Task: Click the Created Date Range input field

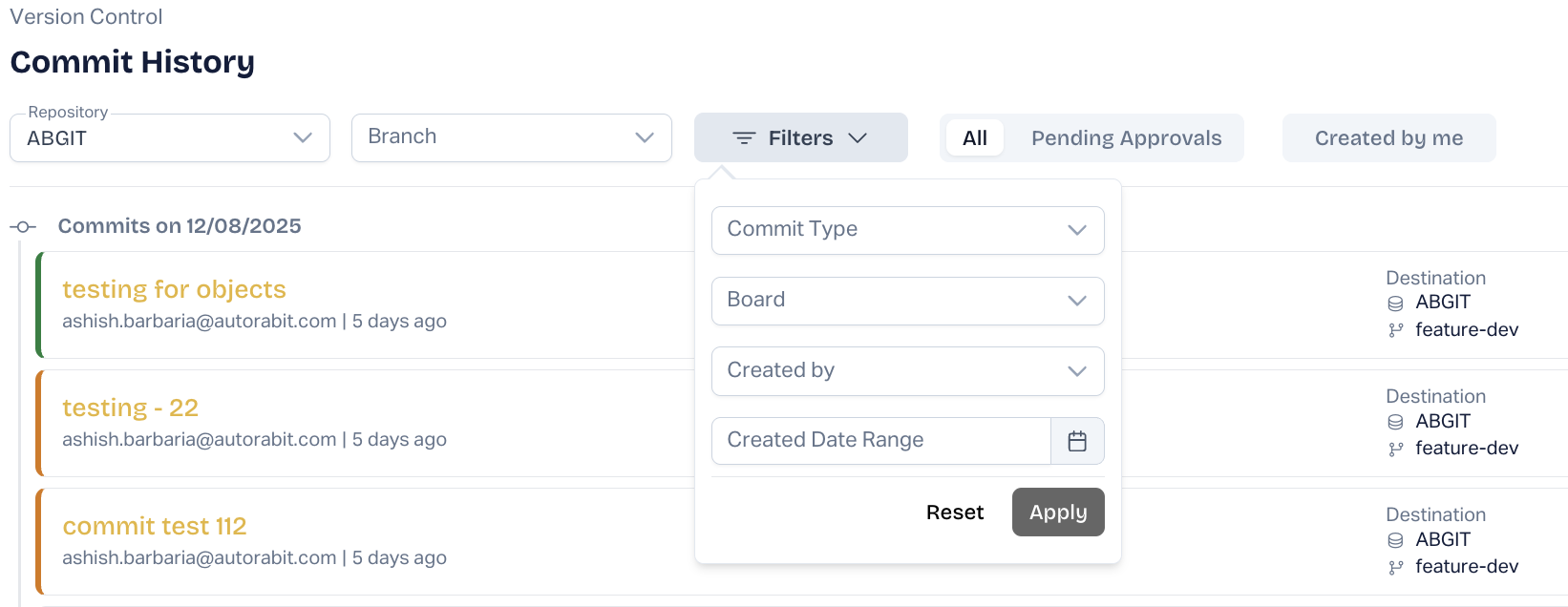Action: coord(880,441)
